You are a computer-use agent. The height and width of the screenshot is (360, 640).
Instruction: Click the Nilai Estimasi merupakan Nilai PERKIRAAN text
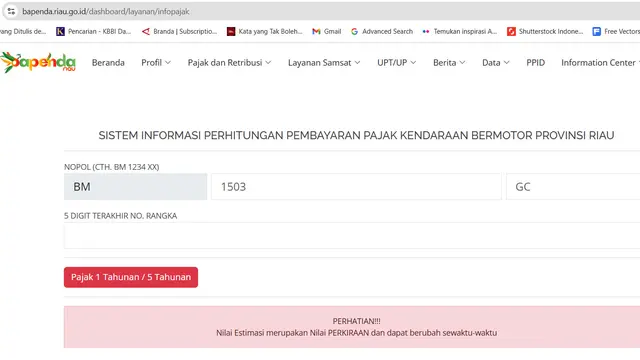356,333
